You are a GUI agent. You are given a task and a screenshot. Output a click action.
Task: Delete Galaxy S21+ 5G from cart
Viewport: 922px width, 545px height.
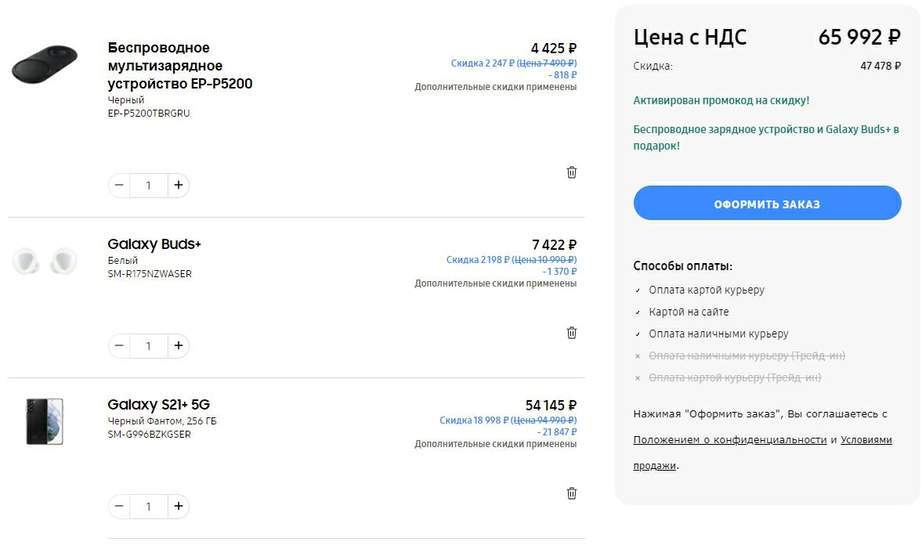point(572,493)
